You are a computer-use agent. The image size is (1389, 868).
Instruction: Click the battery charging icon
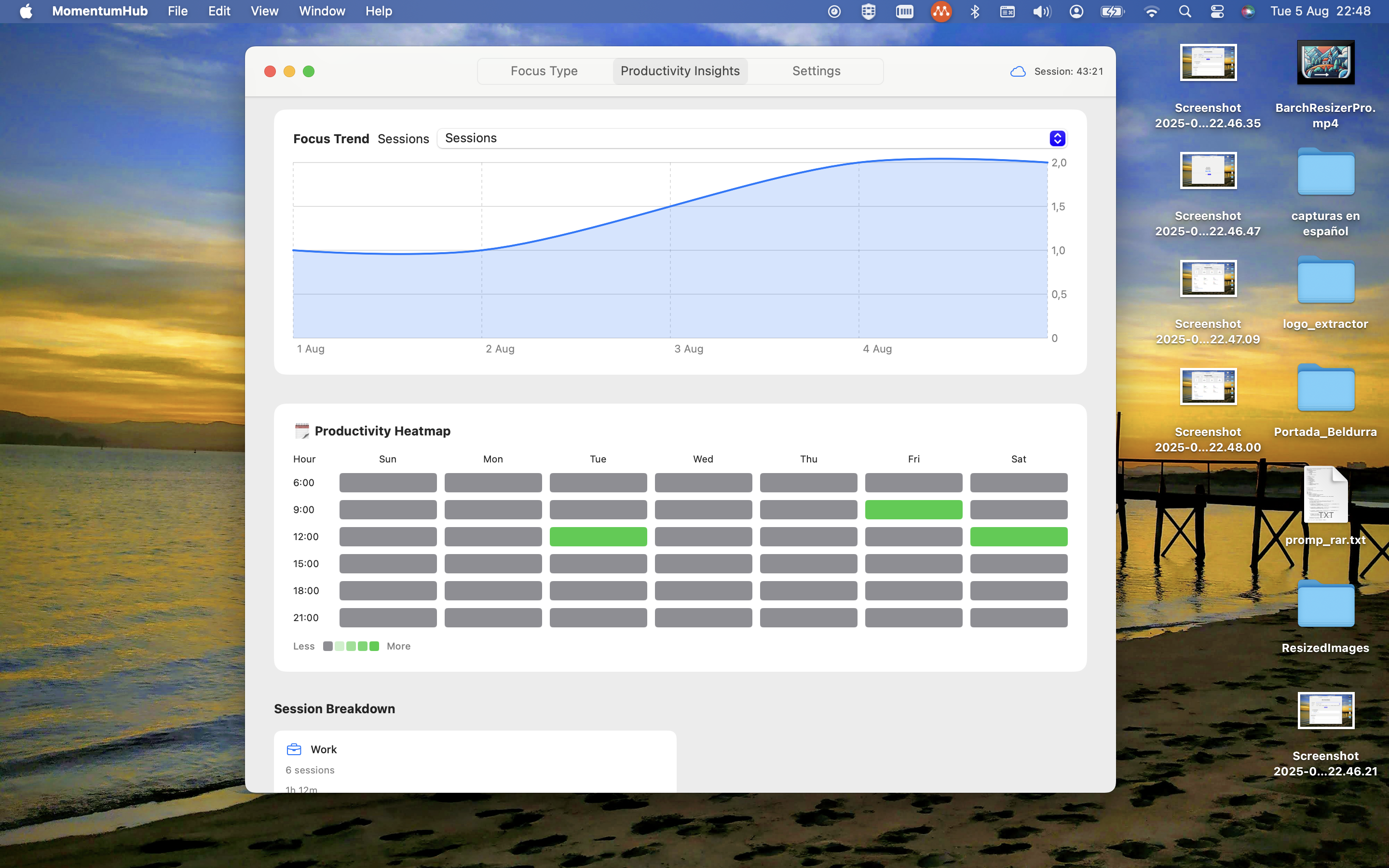coord(1112,11)
